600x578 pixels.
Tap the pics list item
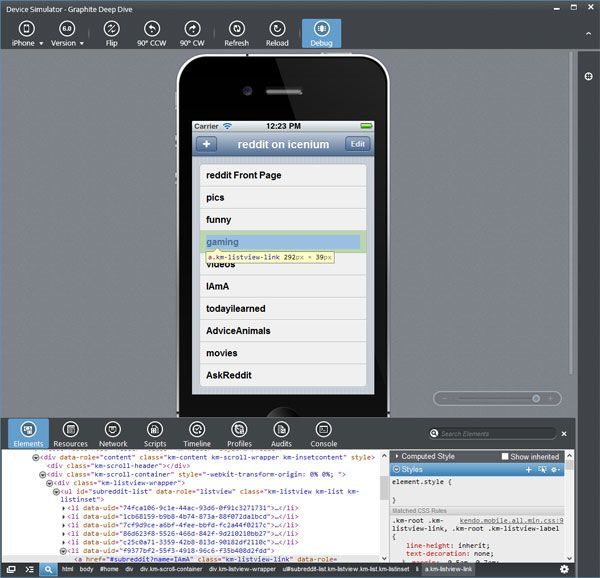point(283,197)
